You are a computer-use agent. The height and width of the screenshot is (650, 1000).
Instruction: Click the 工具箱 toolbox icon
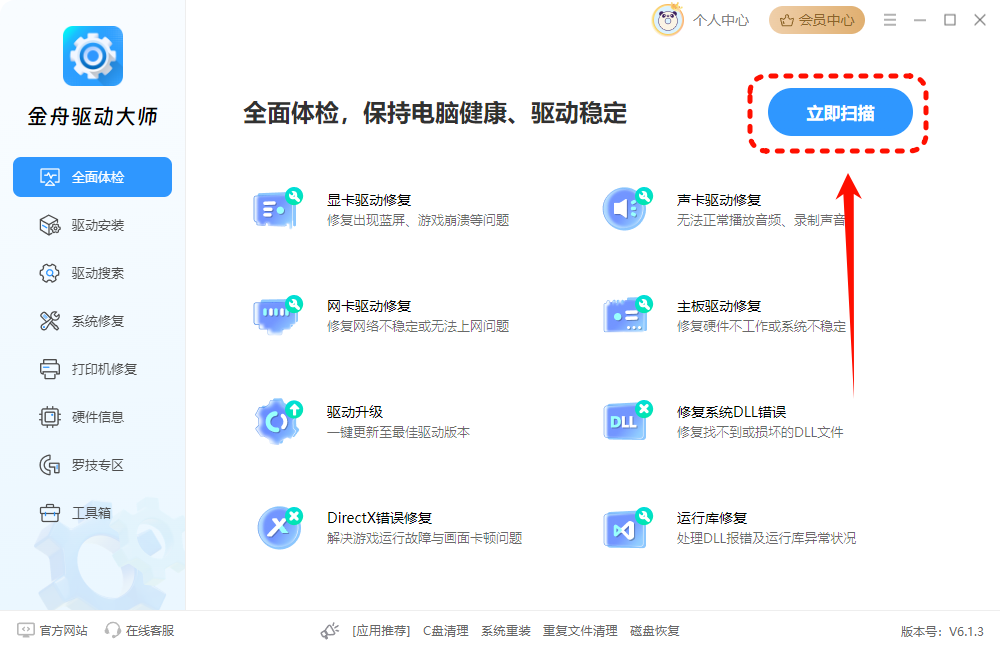coord(50,513)
